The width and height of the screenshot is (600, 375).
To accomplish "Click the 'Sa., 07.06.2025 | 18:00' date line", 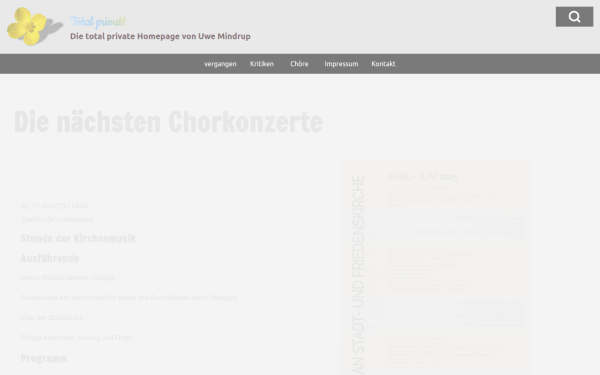I will tap(54, 206).
